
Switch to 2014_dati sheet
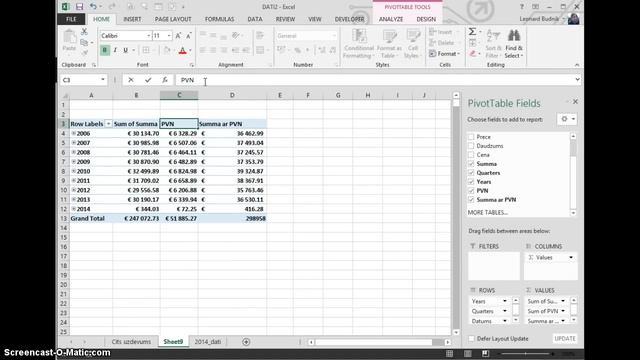208,342
